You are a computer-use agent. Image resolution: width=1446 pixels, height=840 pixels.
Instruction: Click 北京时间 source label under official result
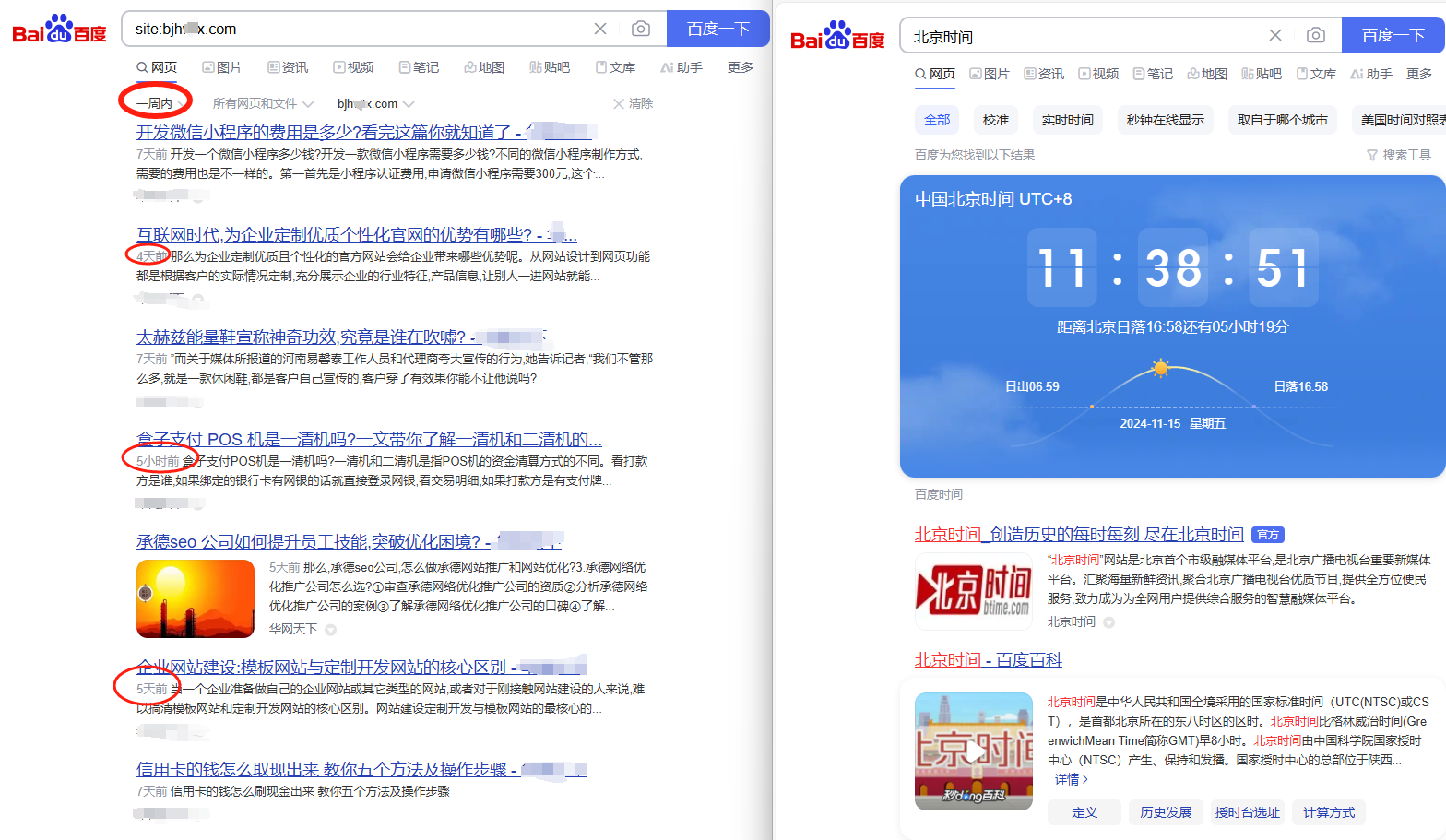click(x=1072, y=621)
